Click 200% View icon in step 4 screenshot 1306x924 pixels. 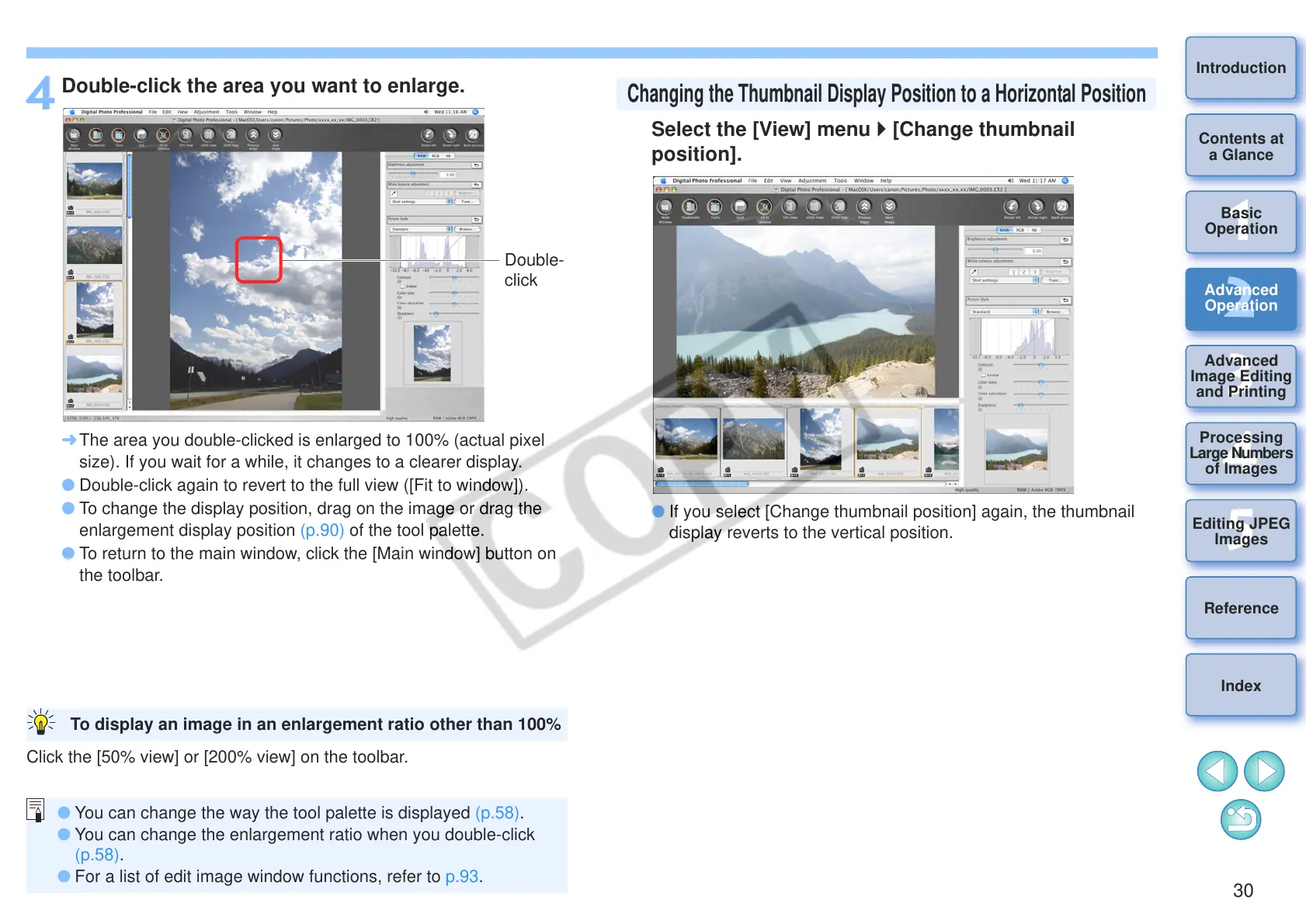pyautogui.click(x=231, y=136)
